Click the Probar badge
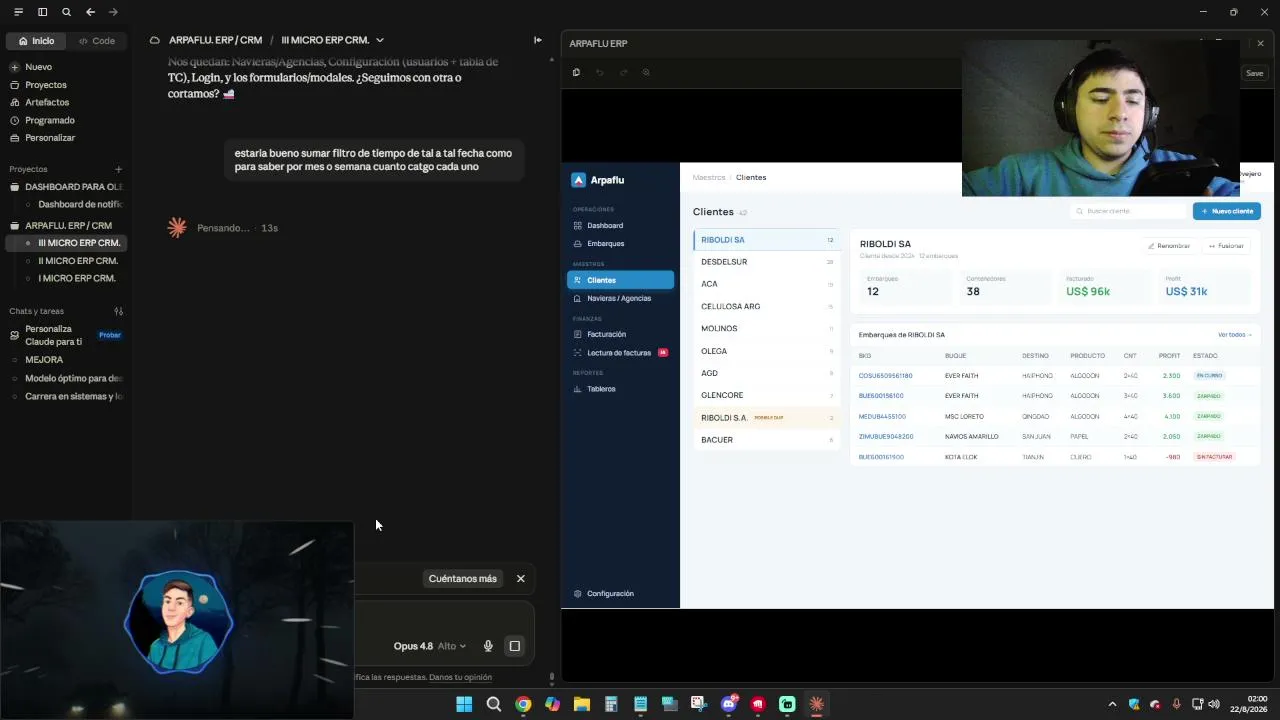The image size is (1280, 720). [x=110, y=335]
